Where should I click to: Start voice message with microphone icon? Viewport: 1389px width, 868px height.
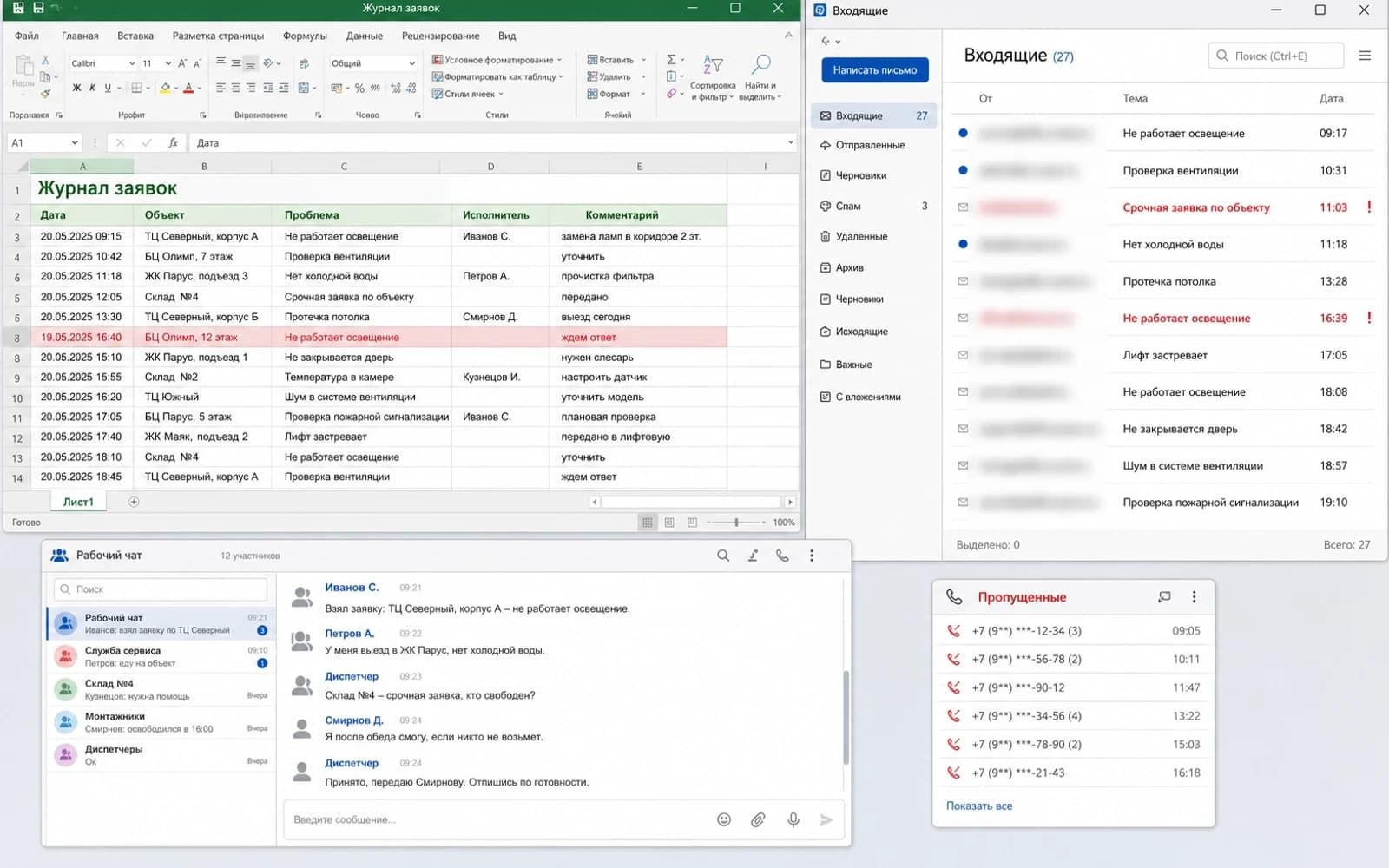pos(793,819)
